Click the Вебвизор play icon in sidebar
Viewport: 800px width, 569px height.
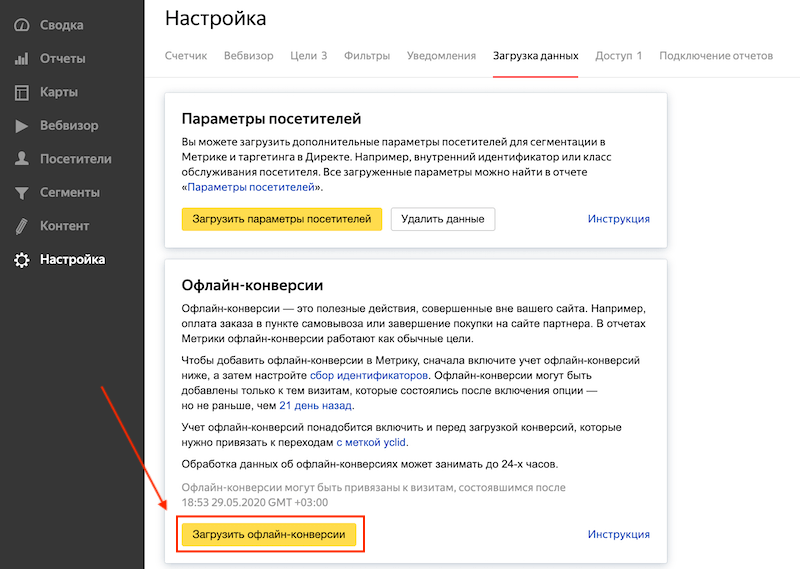(x=21, y=126)
